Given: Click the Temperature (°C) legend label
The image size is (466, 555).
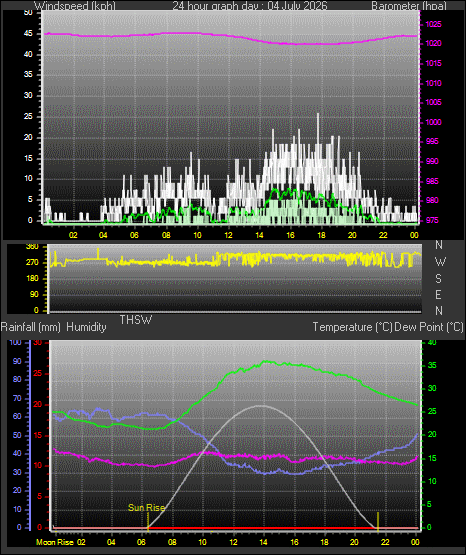Looking at the screenshot, I should click(x=352, y=327).
